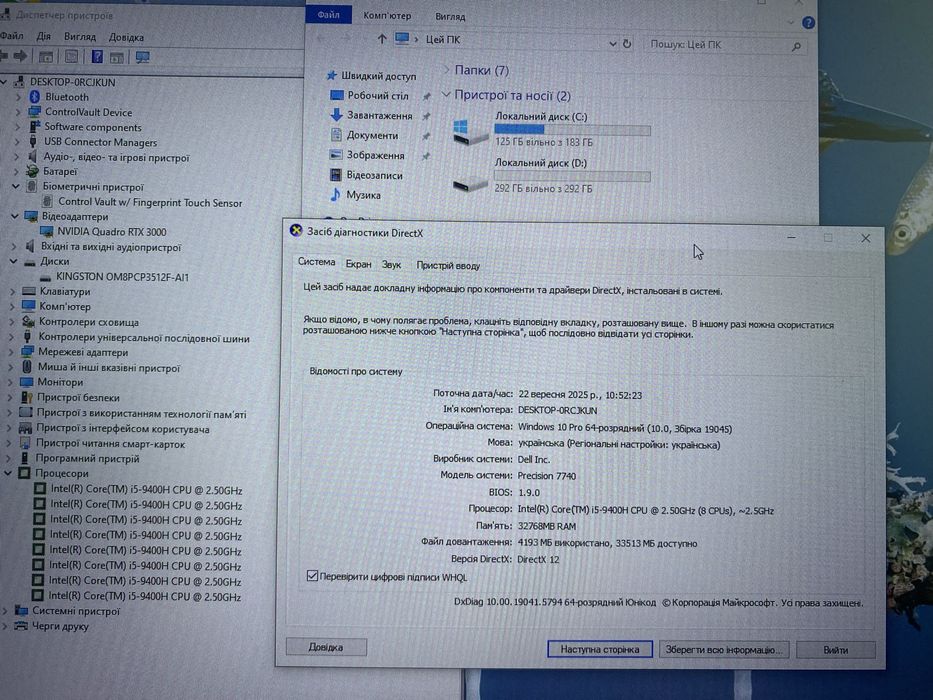Click the Цей ПК address bar path
933x700 pixels.
click(443, 40)
